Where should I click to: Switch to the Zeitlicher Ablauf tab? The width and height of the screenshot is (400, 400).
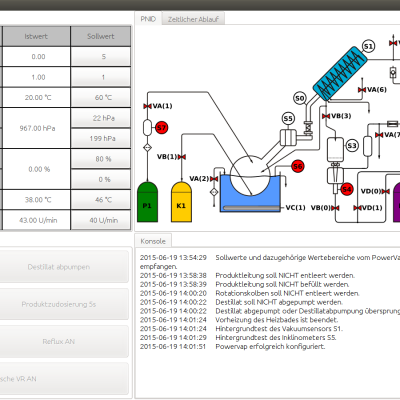pos(193,19)
